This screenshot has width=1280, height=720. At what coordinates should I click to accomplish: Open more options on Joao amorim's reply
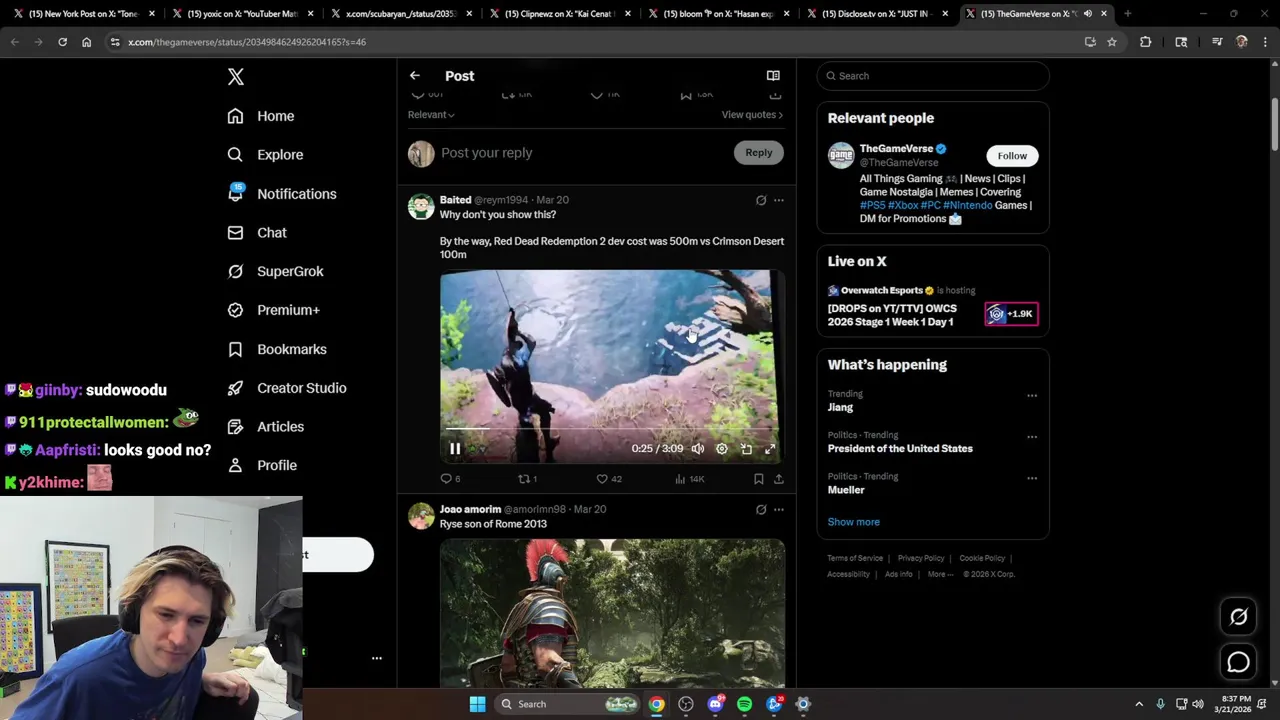point(779,510)
